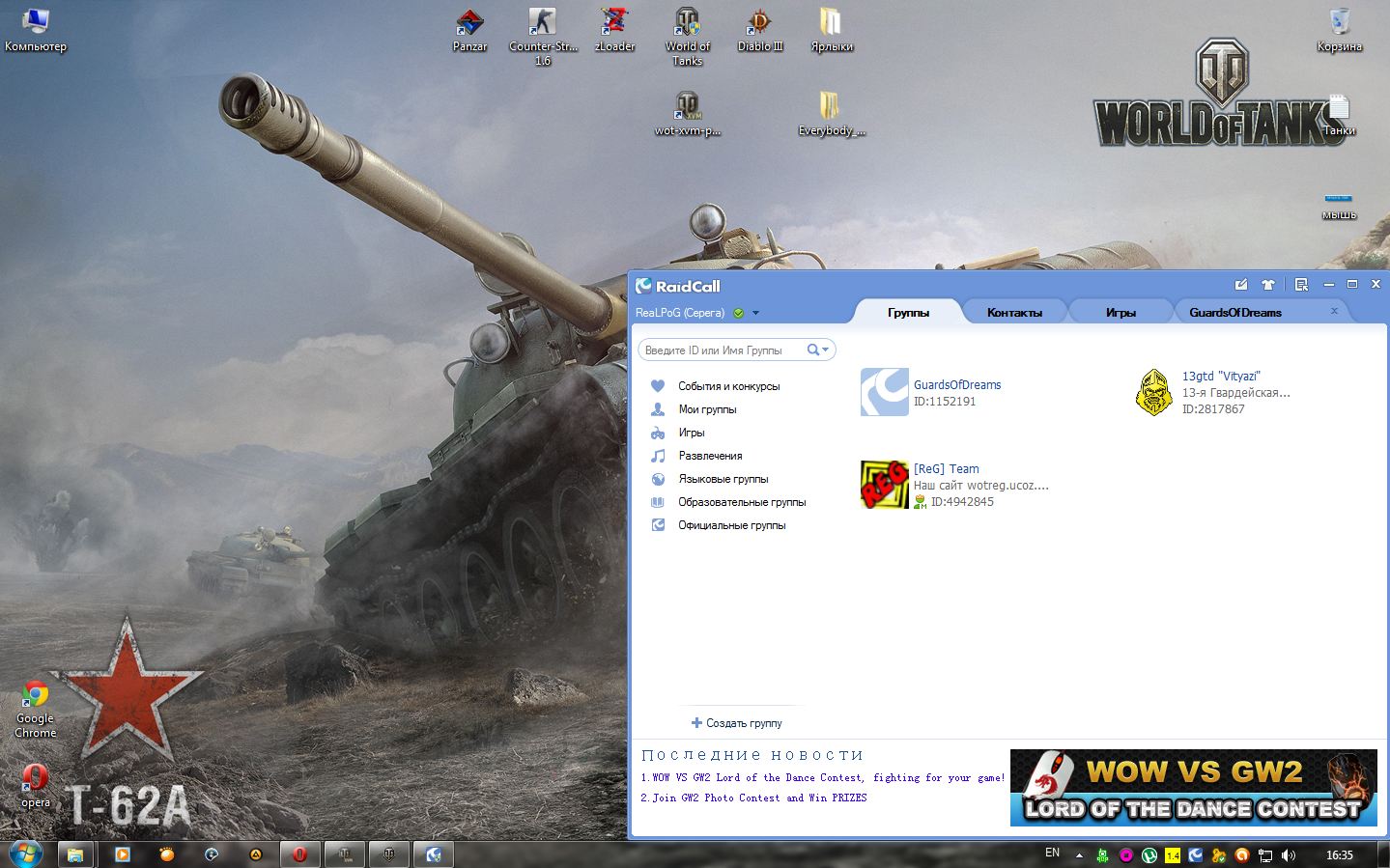Open the RaidCall system tray icon
Screen dimensions: 1390x868
(1196, 854)
